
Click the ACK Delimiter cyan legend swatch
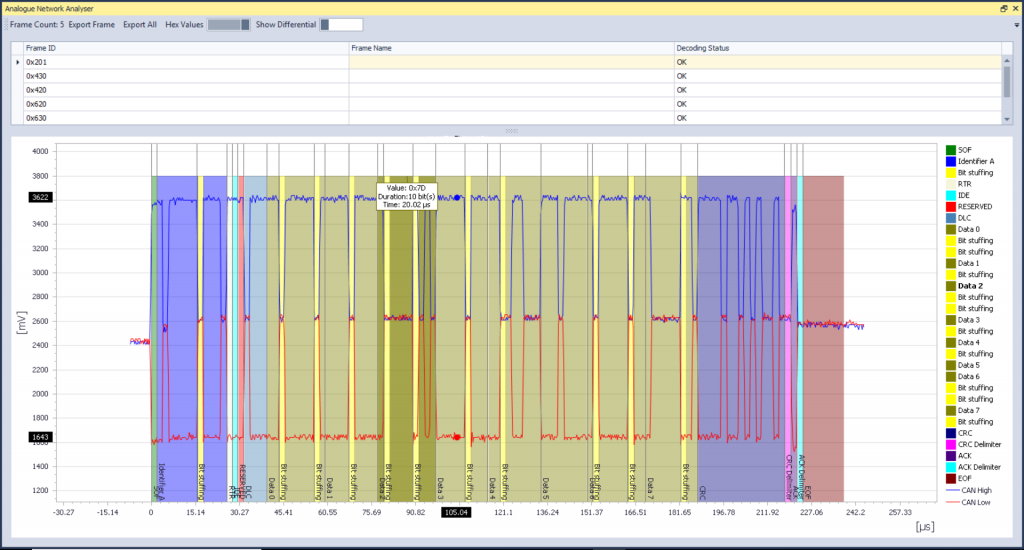tap(949, 467)
